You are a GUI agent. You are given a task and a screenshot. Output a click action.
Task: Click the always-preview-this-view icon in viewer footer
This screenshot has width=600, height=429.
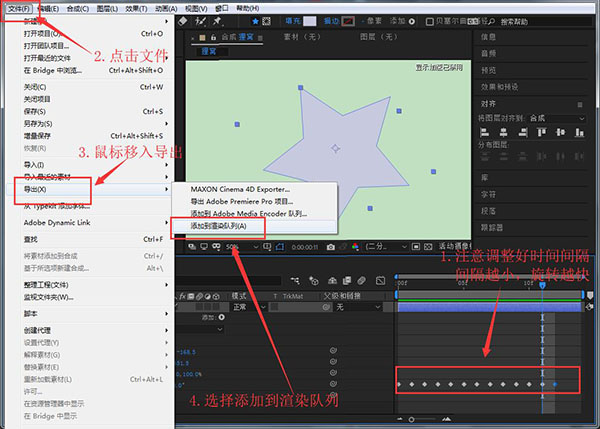[192, 247]
